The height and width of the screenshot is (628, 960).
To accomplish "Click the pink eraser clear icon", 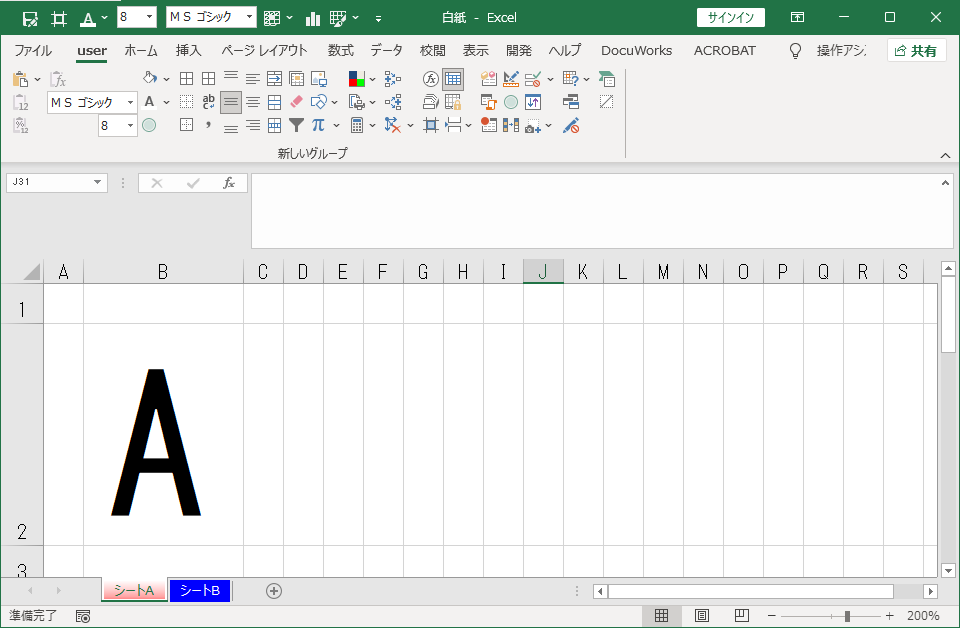I will [296, 102].
